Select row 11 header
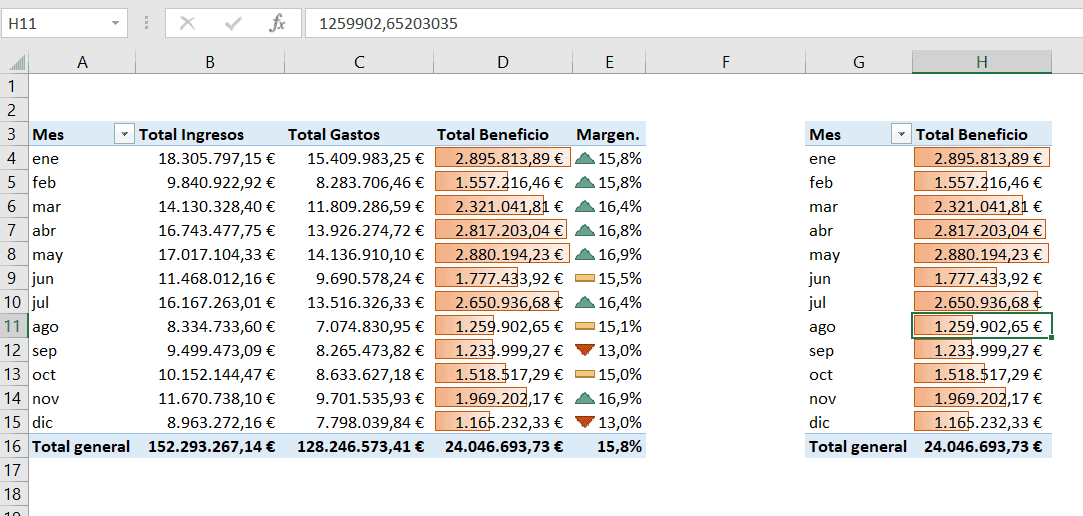The height and width of the screenshot is (516, 1083). click(15, 326)
